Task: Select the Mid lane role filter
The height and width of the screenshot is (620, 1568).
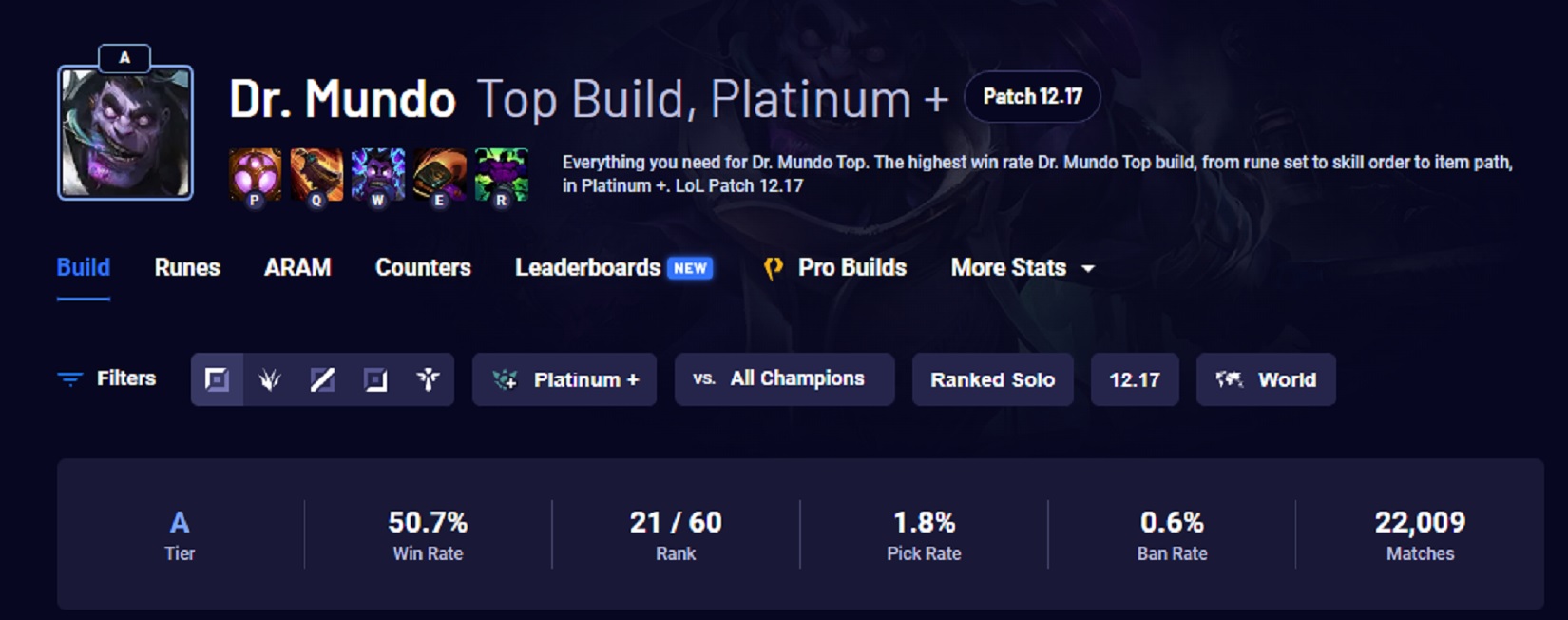Action: pyautogui.click(x=323, y=380)
